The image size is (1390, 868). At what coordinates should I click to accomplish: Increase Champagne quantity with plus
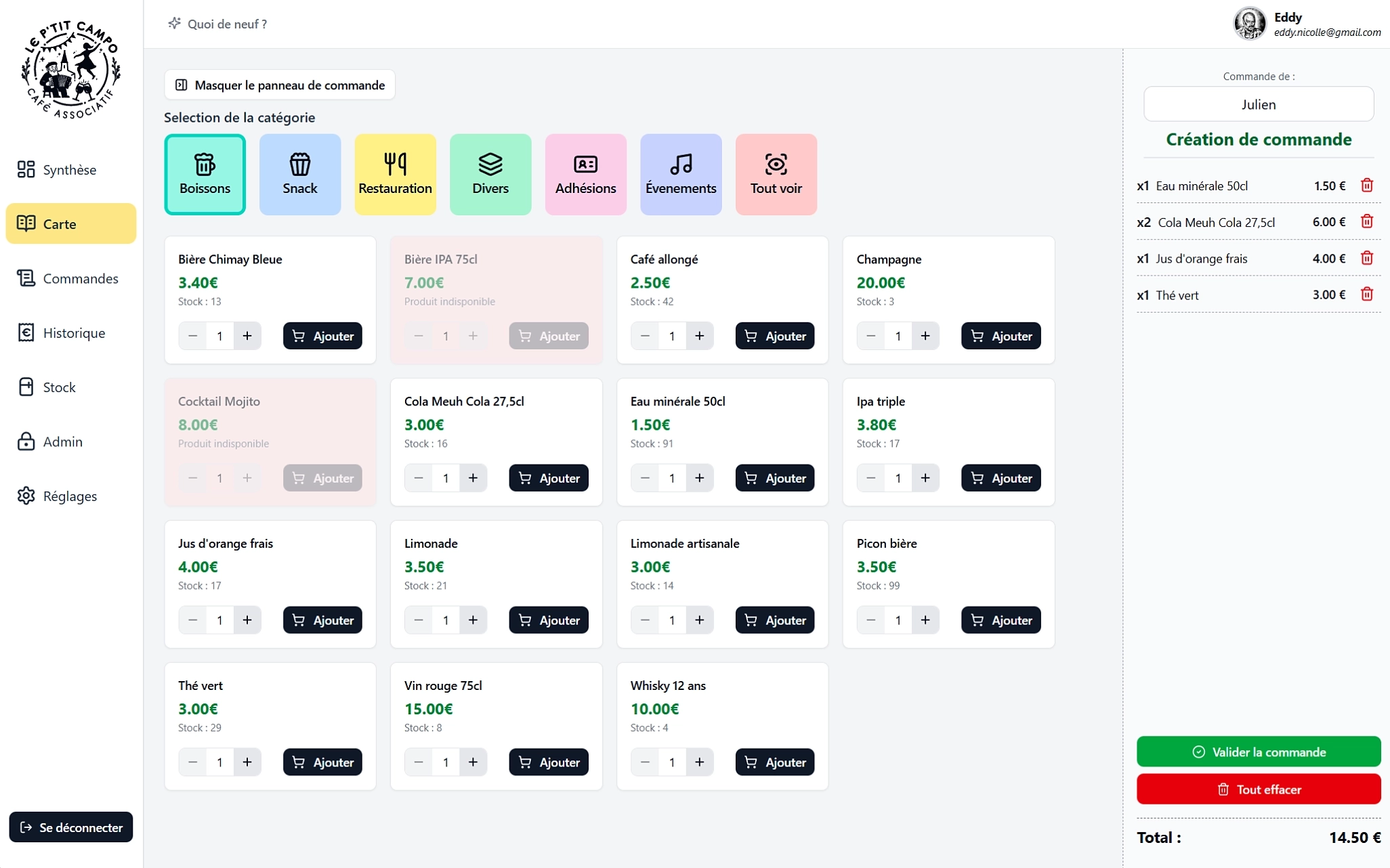[x=925, y=336]
